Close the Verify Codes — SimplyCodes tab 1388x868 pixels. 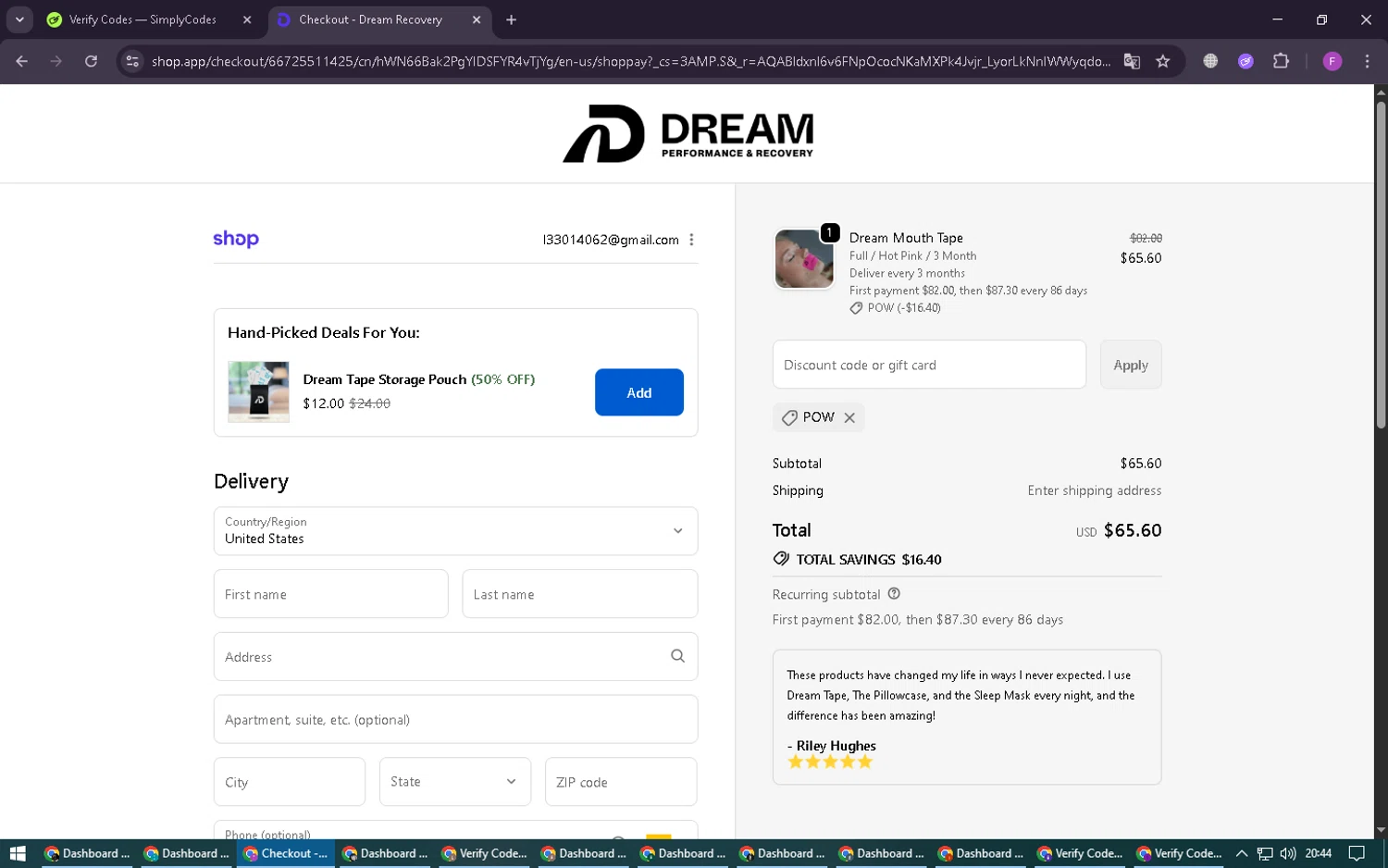(x=247, y=19)
